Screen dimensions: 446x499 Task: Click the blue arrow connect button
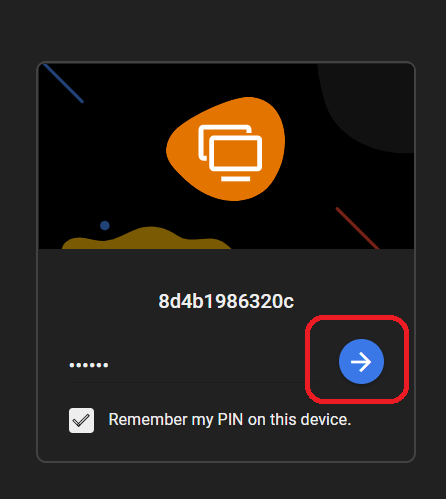pyautogui.click(x=361, y=362)
